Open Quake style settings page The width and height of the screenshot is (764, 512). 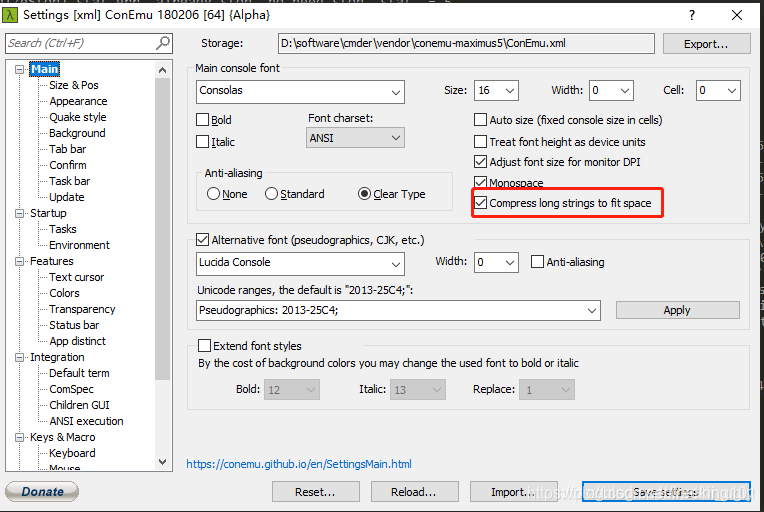tap(77, 117)
